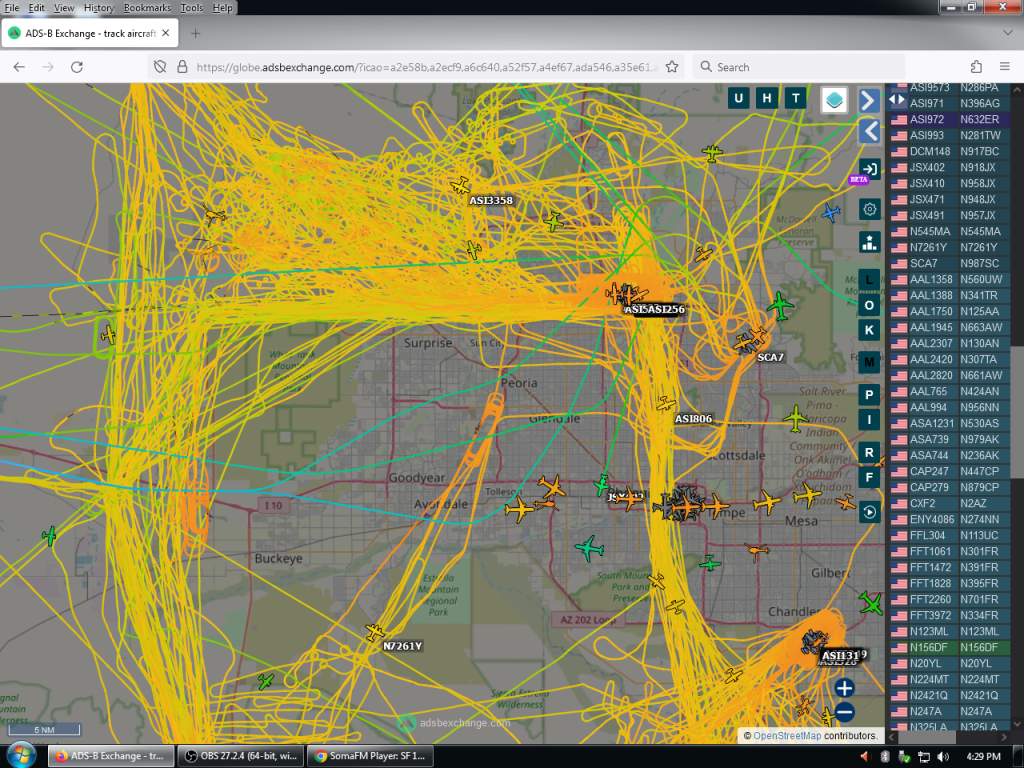The width and height of the screenshot is (1024, 768).
Task: Open a new browser tab
Action: 195,33
